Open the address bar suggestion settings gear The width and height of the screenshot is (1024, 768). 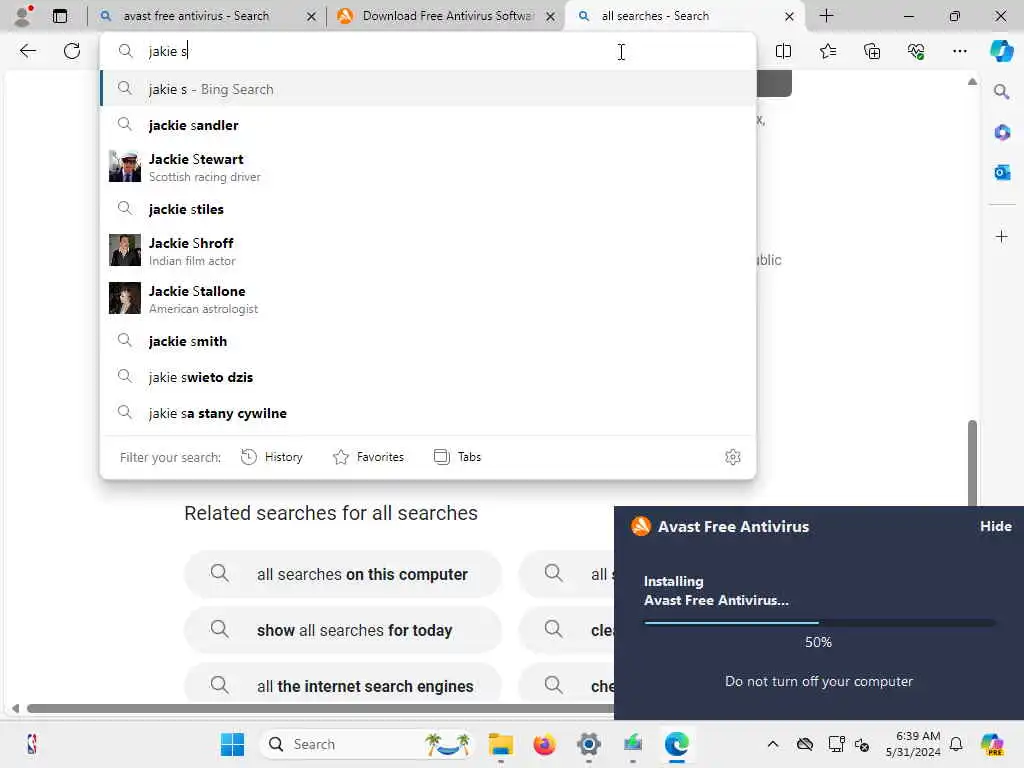[732, 457]
